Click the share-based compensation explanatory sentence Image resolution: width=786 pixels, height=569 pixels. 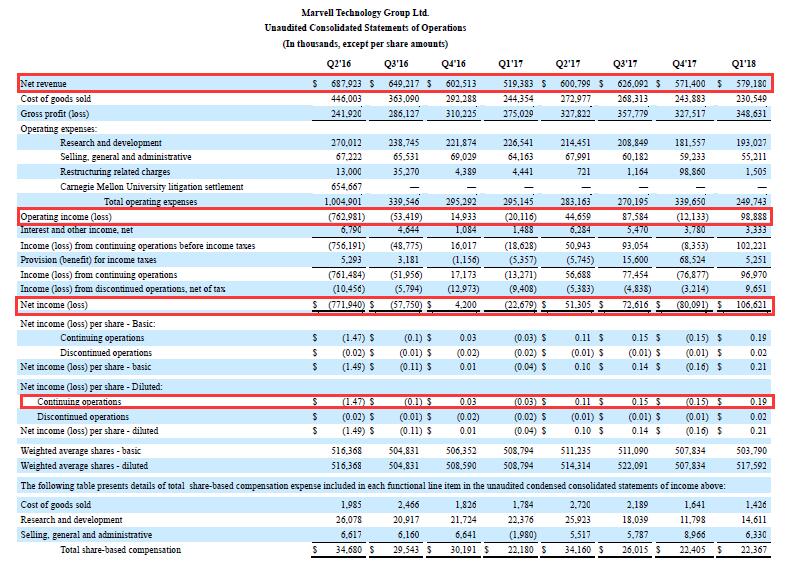[x=373, y=486]
